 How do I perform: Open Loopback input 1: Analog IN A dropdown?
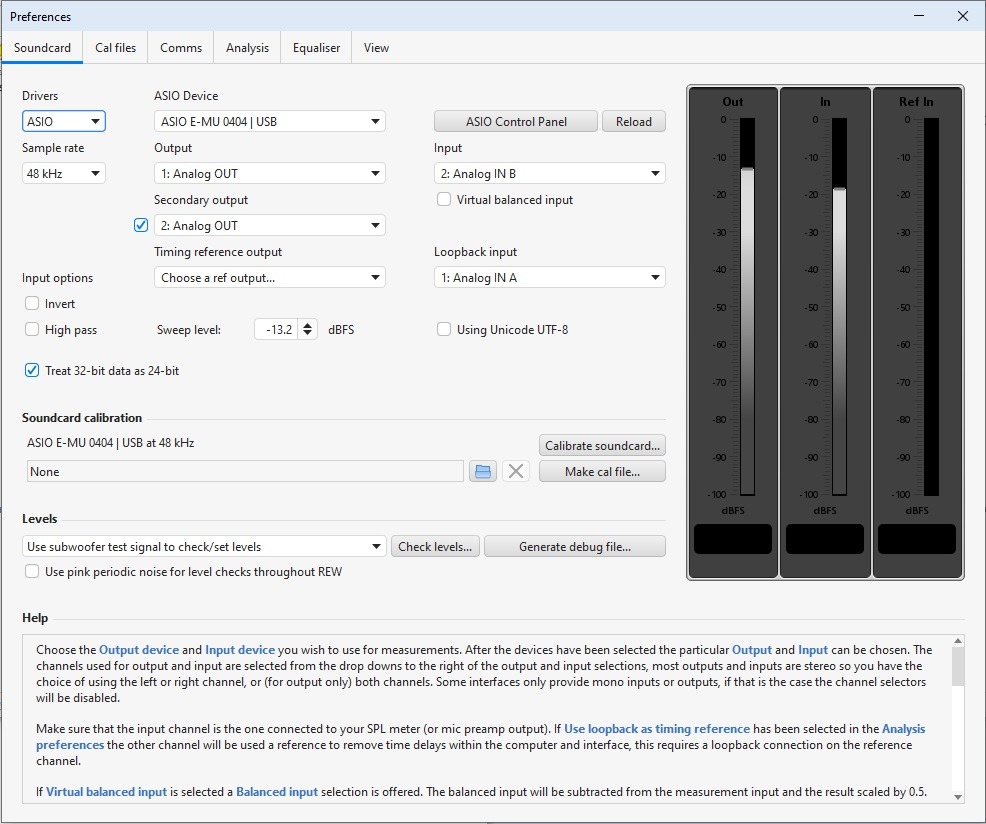pyautogui.click(x=550, y=277)
